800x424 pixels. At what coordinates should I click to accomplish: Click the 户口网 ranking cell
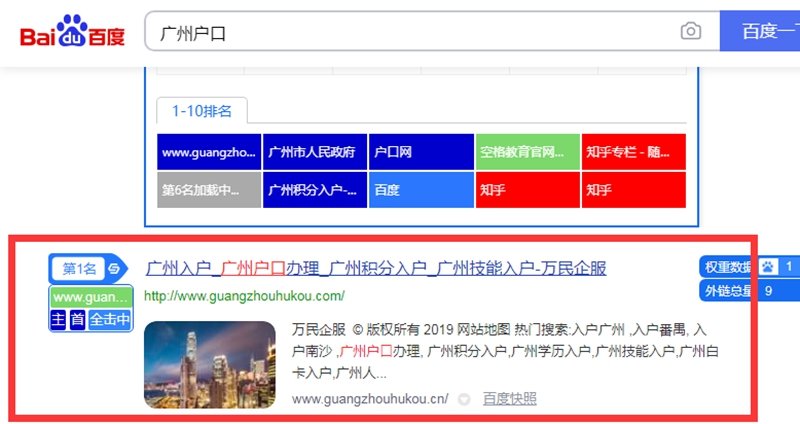pos(421,152)
